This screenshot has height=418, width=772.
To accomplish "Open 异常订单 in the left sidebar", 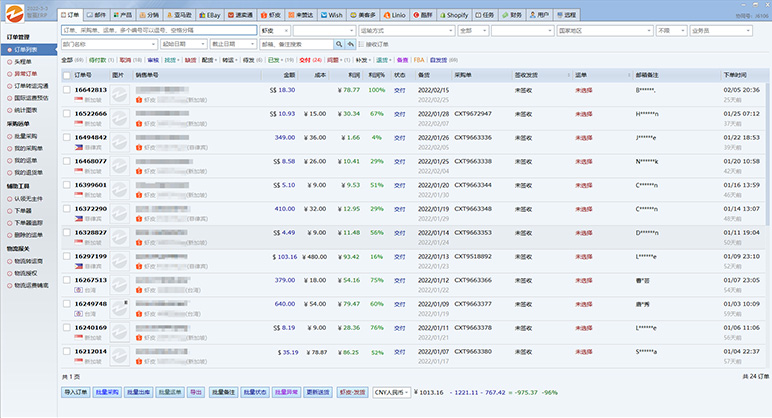I will click(x=25, y=73).
